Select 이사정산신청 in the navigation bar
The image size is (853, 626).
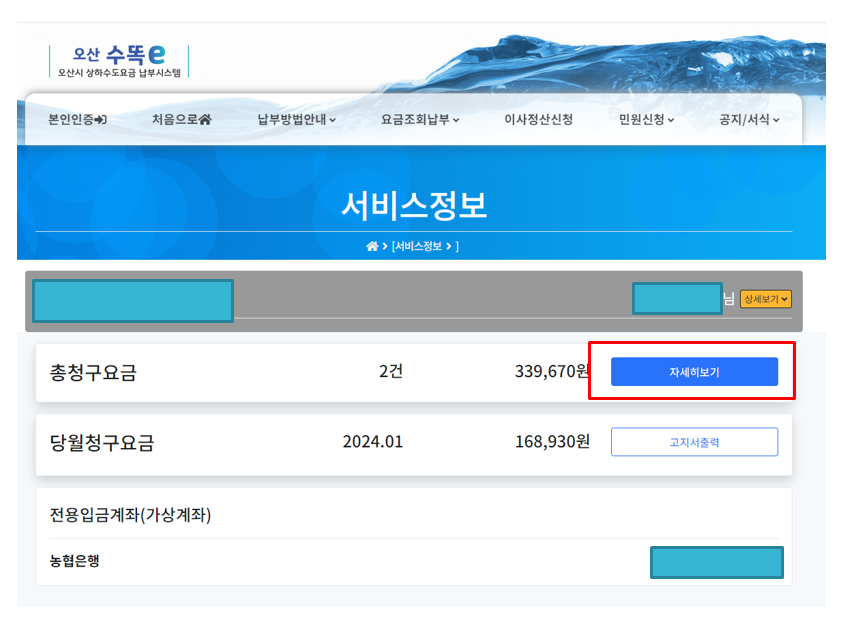coord(538,117)
